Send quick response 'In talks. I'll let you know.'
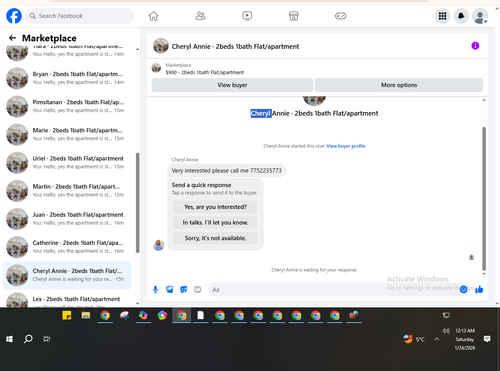The width and height of the screenshot is (500, 371). point(215,223)
